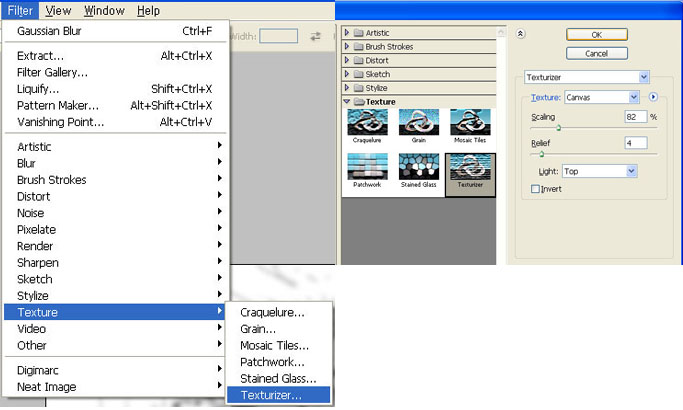Expand the Sketch gallery folder
The width and height of the screenshot is (683, 410).
click(347, 74)
